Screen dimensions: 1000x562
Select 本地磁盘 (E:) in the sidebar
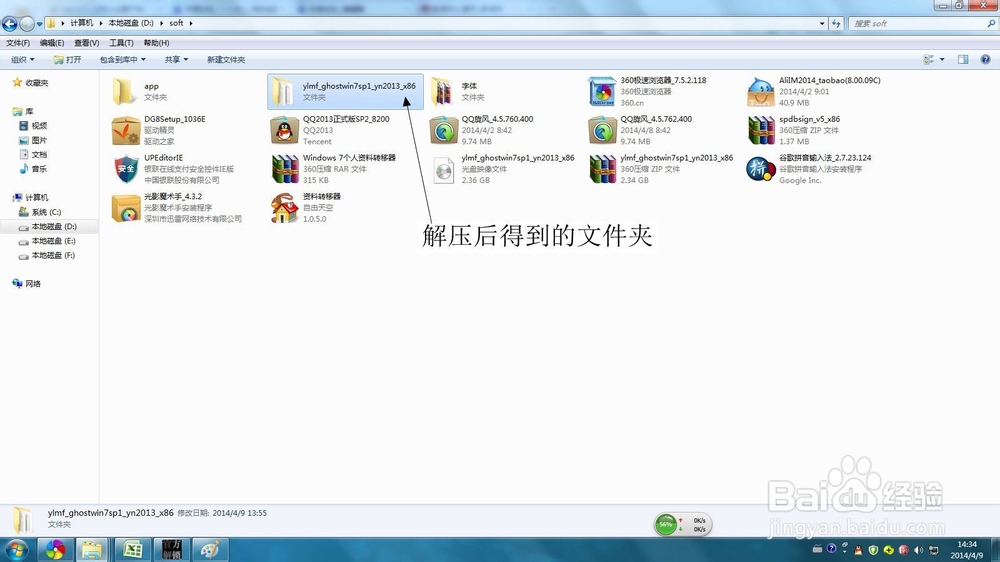click(x=54, y=241)
